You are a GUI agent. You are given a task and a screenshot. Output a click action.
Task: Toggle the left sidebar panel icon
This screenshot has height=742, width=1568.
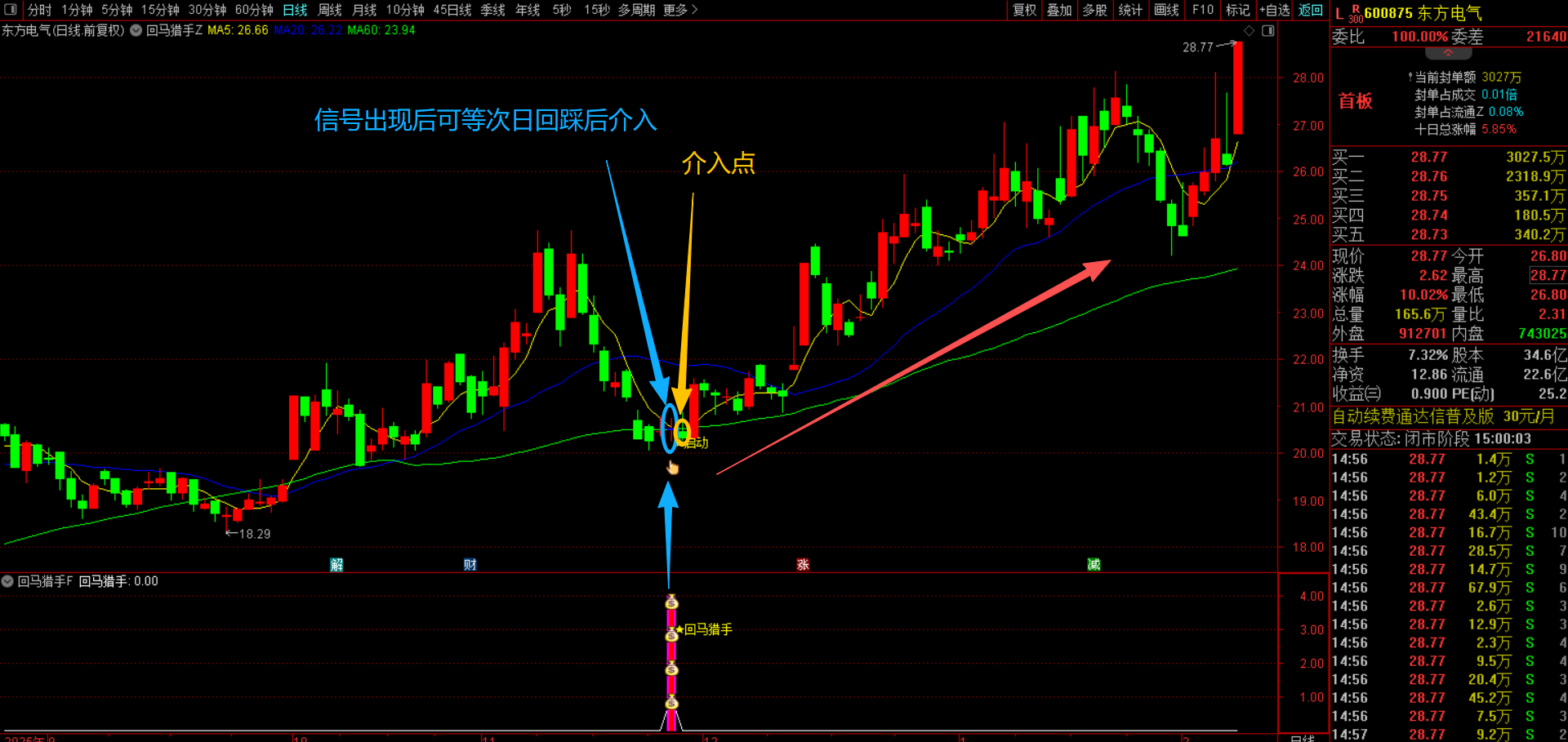point(11,10)
